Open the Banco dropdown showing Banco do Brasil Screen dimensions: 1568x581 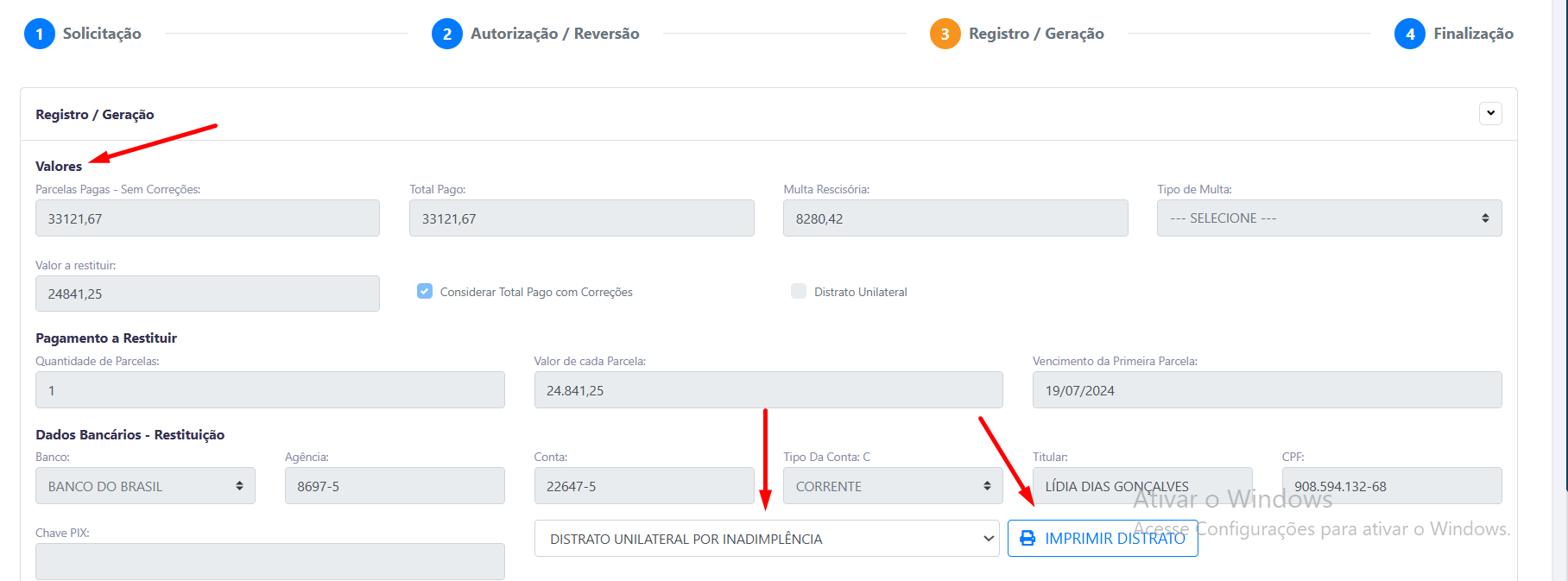pyautogui.click(x=145, y=486)
